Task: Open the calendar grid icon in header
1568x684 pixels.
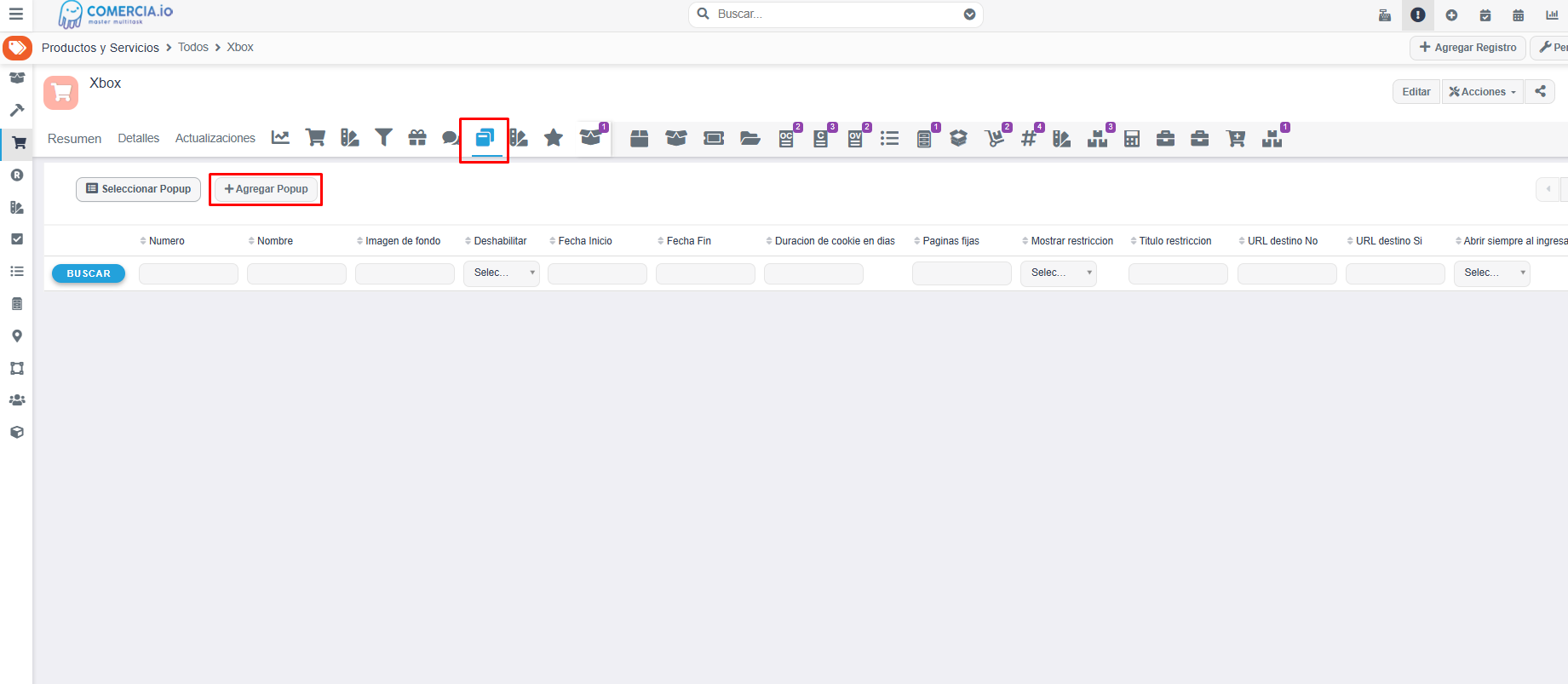Action: coord(1519,15)
